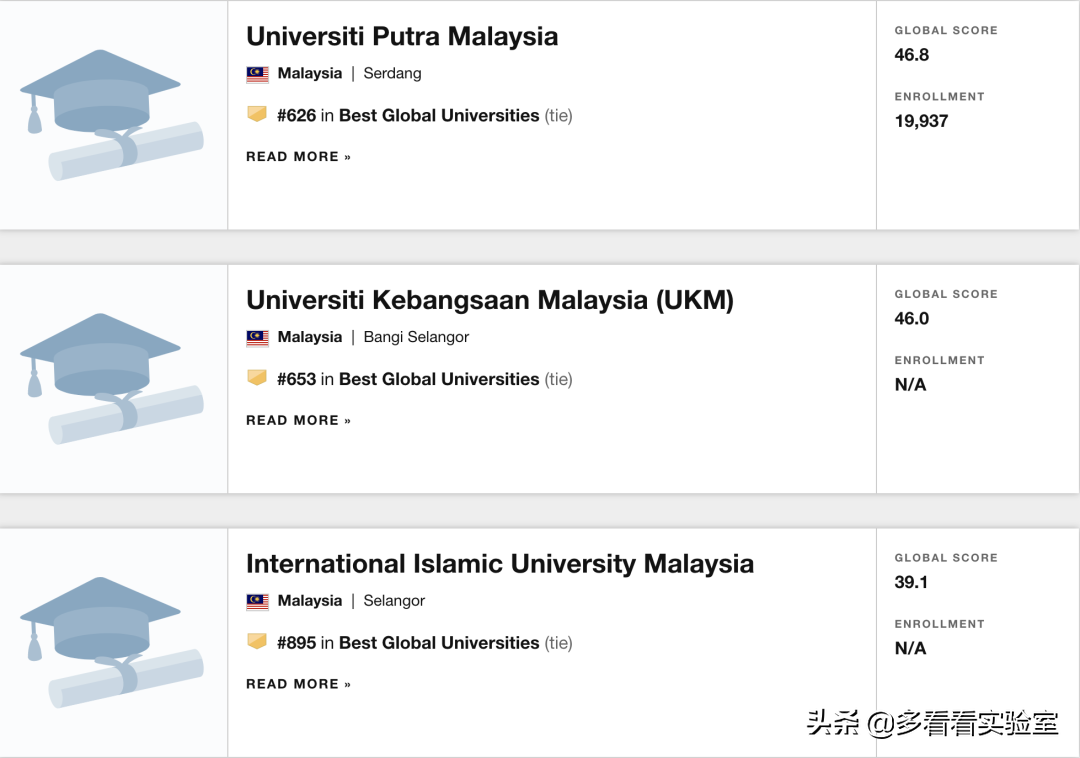Click the 46.8 global score value
The image size is (1080, 758).
click(911, 55)
